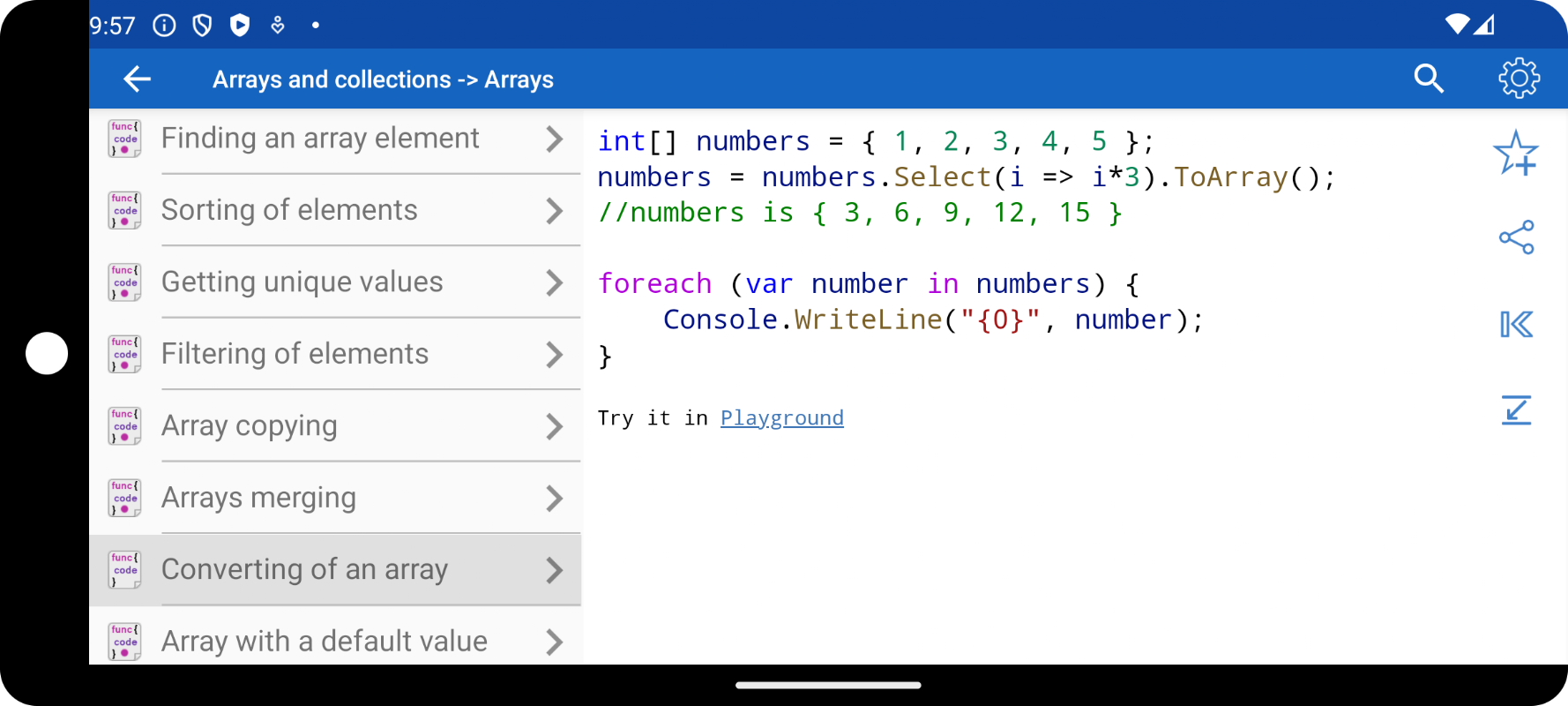
Task: Open the Filtering of elements topic
Action: pyautogui.click(x=335, y=354)
